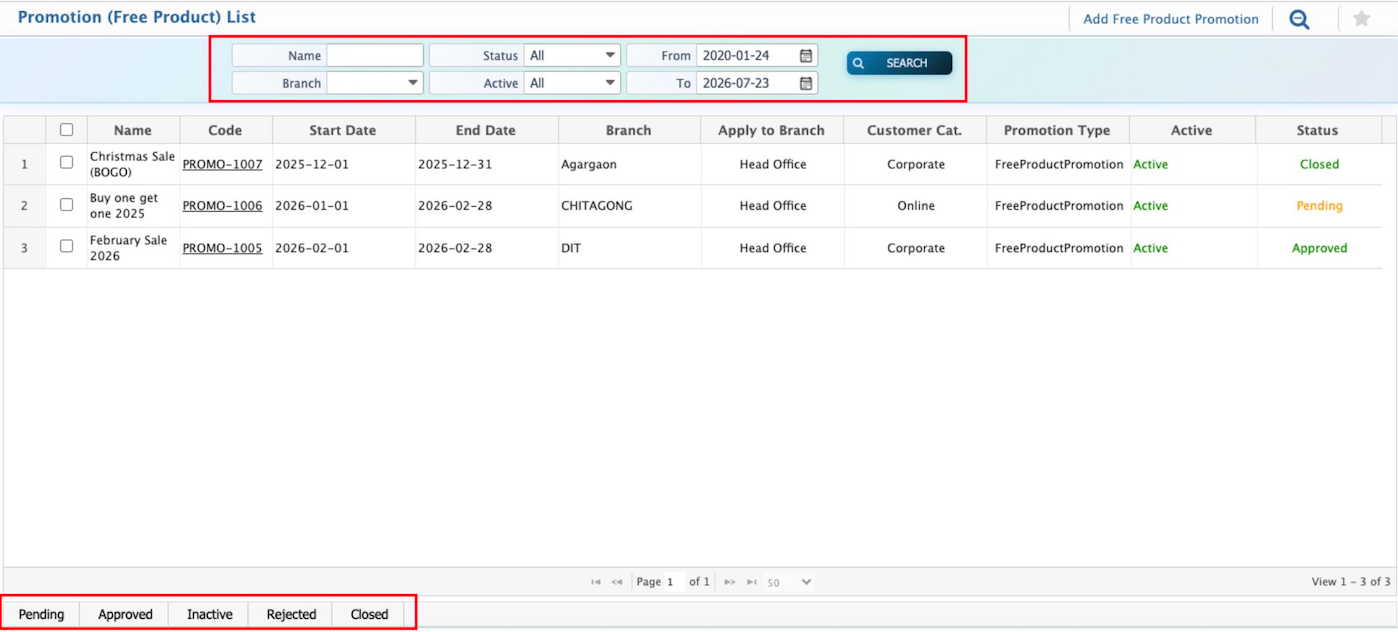This screenshot has width=1398, height=632.
Task: Switch to the Rejected tab
Action: coord(291,614)
